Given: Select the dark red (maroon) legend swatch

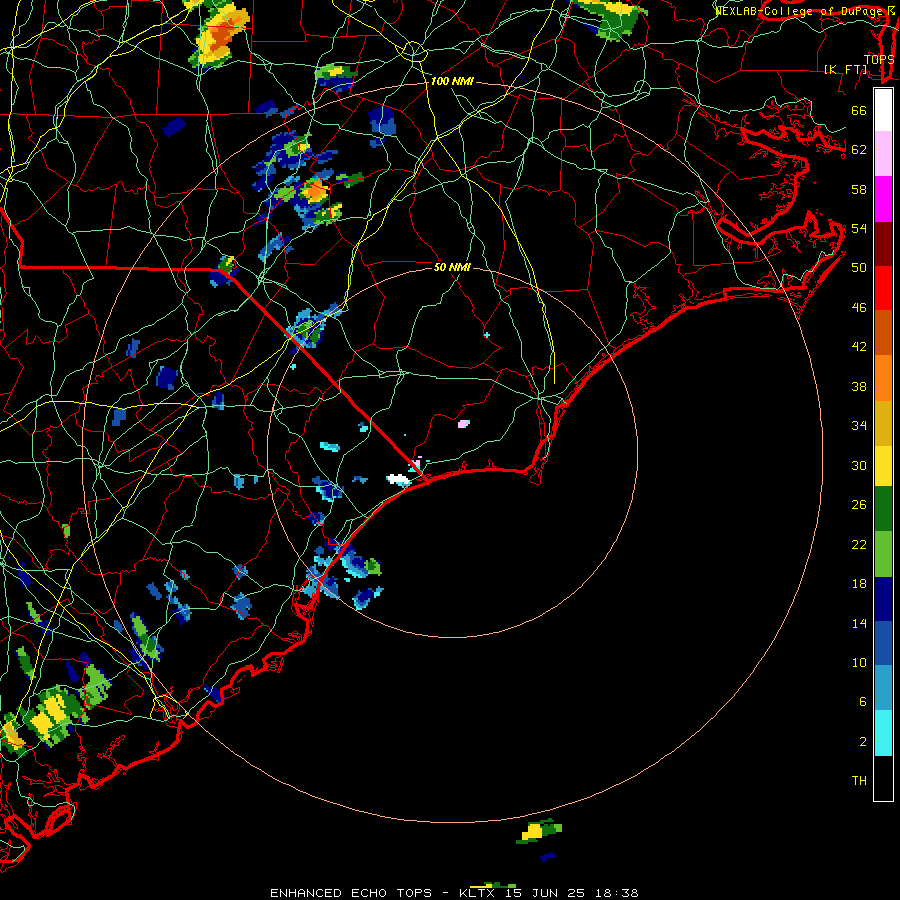Looking at the screenshot, I should point(883,243).
